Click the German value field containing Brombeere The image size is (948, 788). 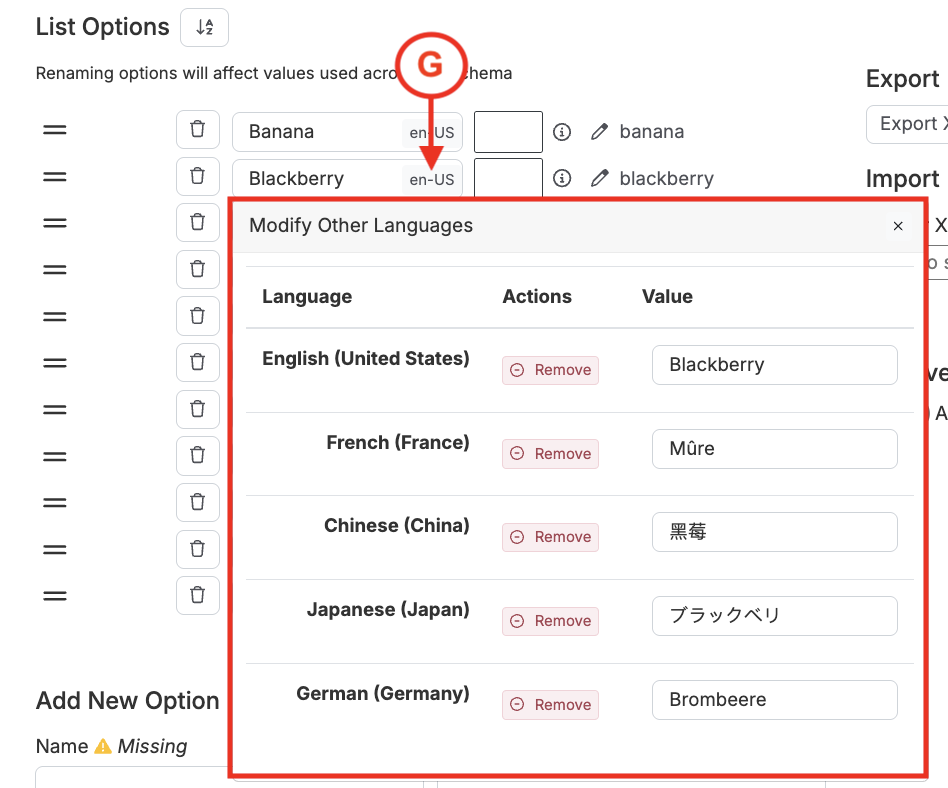[774, 700]
